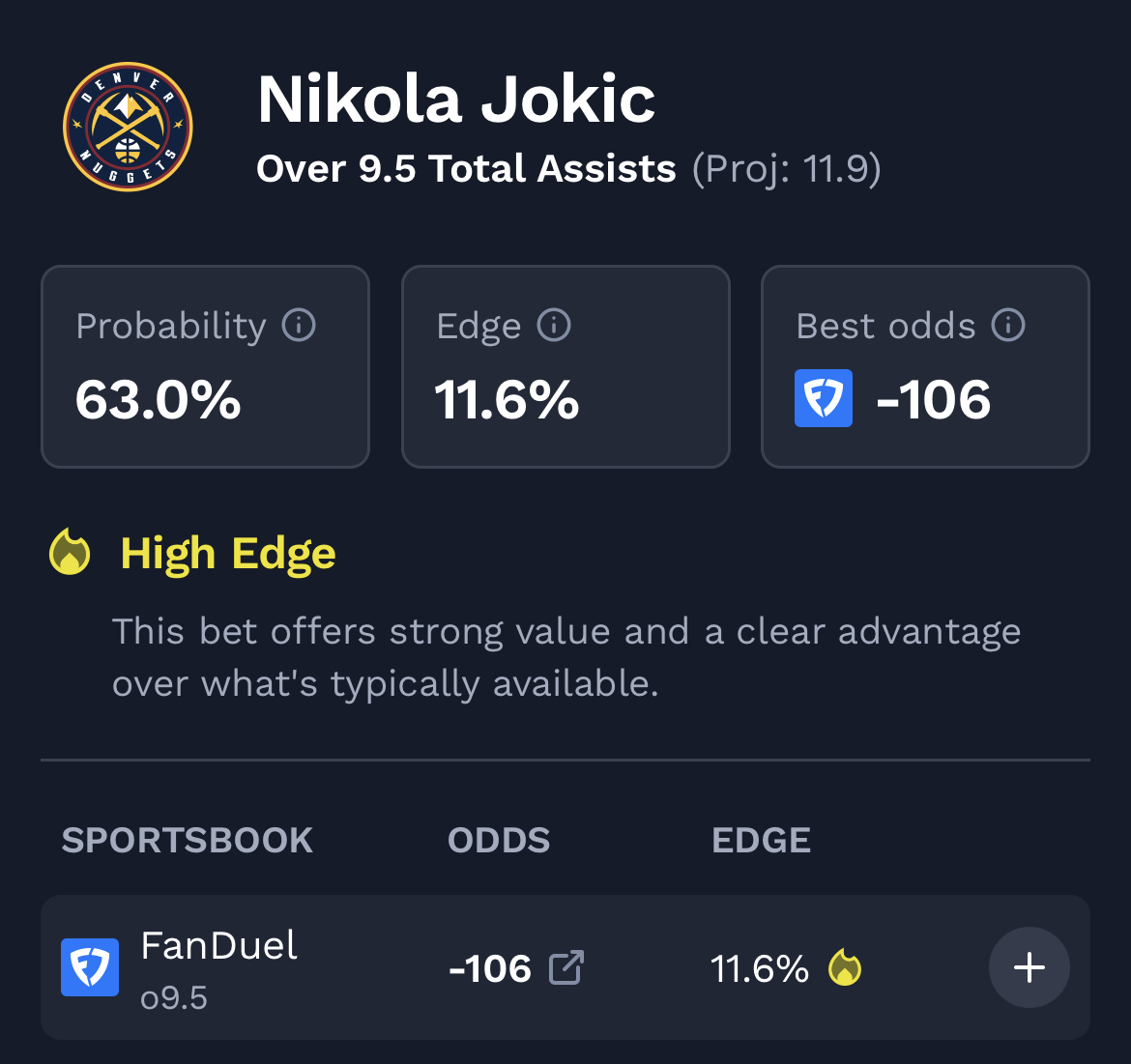Screen dimensions: 1131x1064
Task: Click the SPORTSBOOK column header
Action: (188, 841)
